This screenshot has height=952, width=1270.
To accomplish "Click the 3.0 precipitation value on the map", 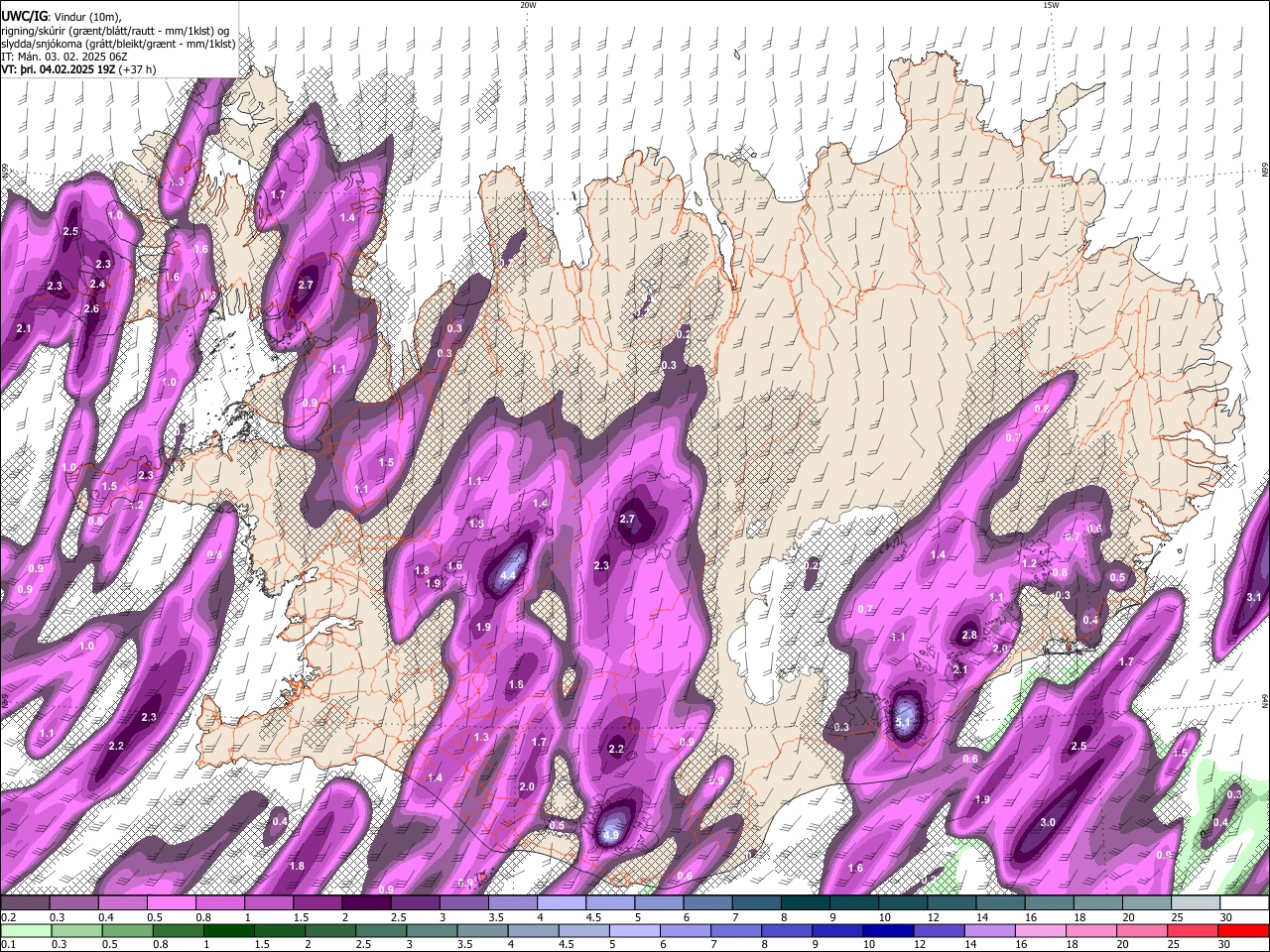I will click(1048, 822).
